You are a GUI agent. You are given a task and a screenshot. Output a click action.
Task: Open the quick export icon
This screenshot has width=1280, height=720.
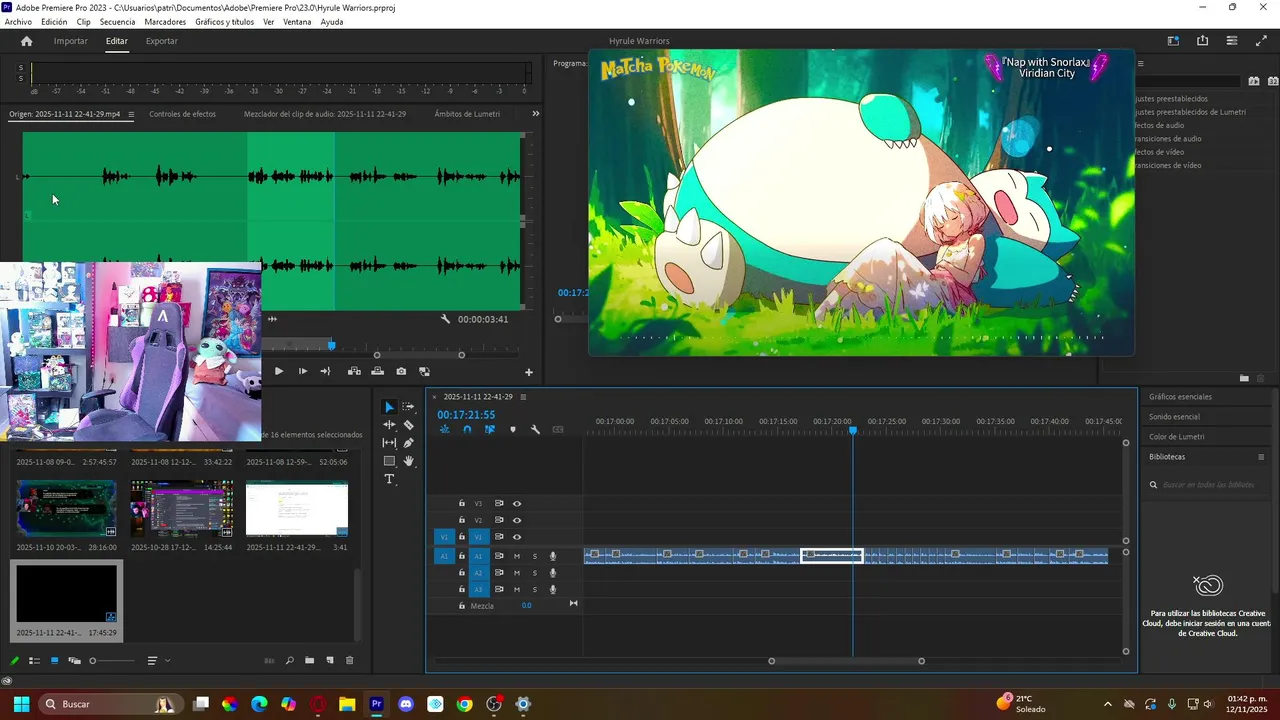[1202, 41]
